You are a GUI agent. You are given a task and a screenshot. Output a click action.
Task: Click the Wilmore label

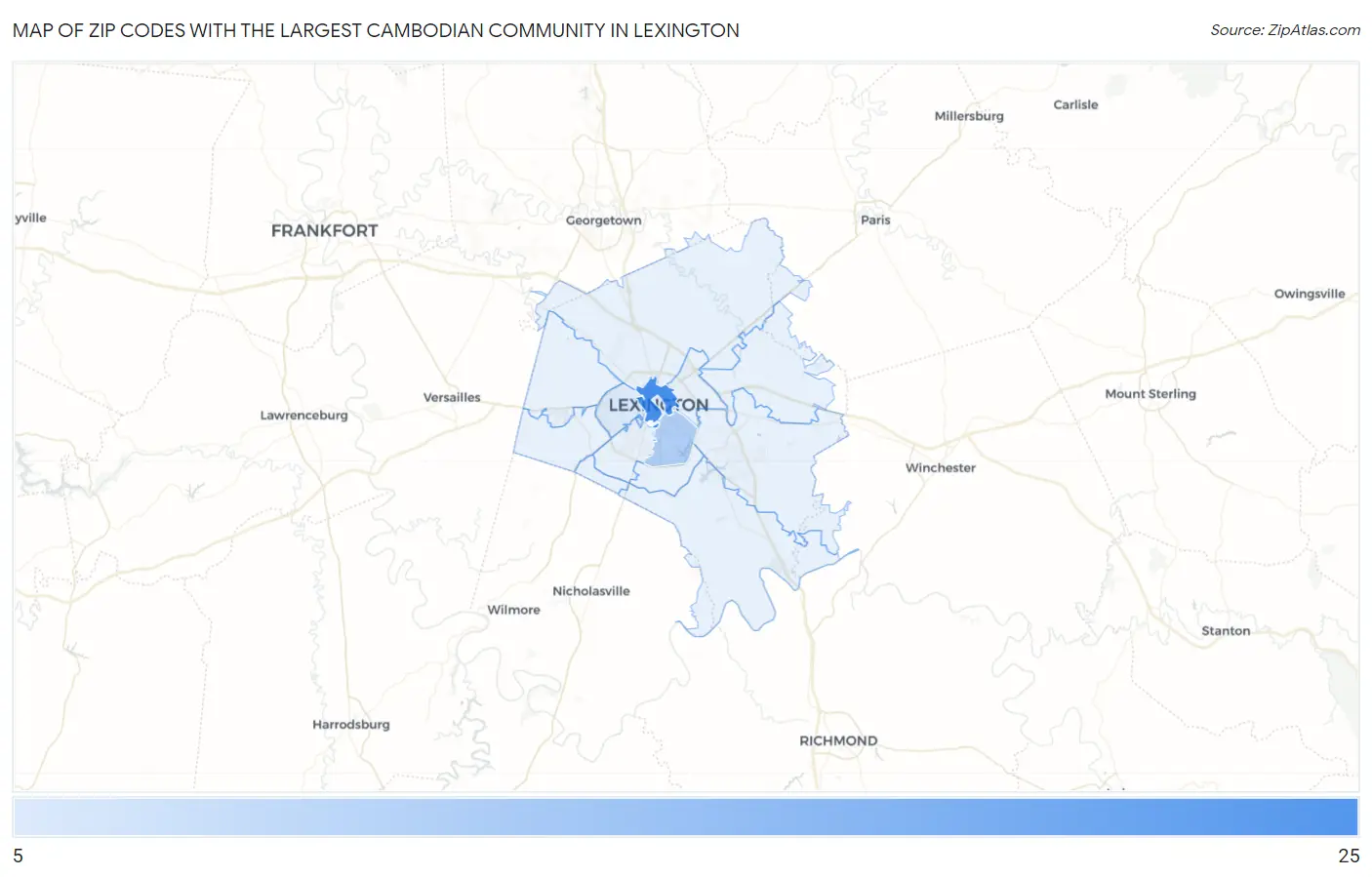coord(513,610)
